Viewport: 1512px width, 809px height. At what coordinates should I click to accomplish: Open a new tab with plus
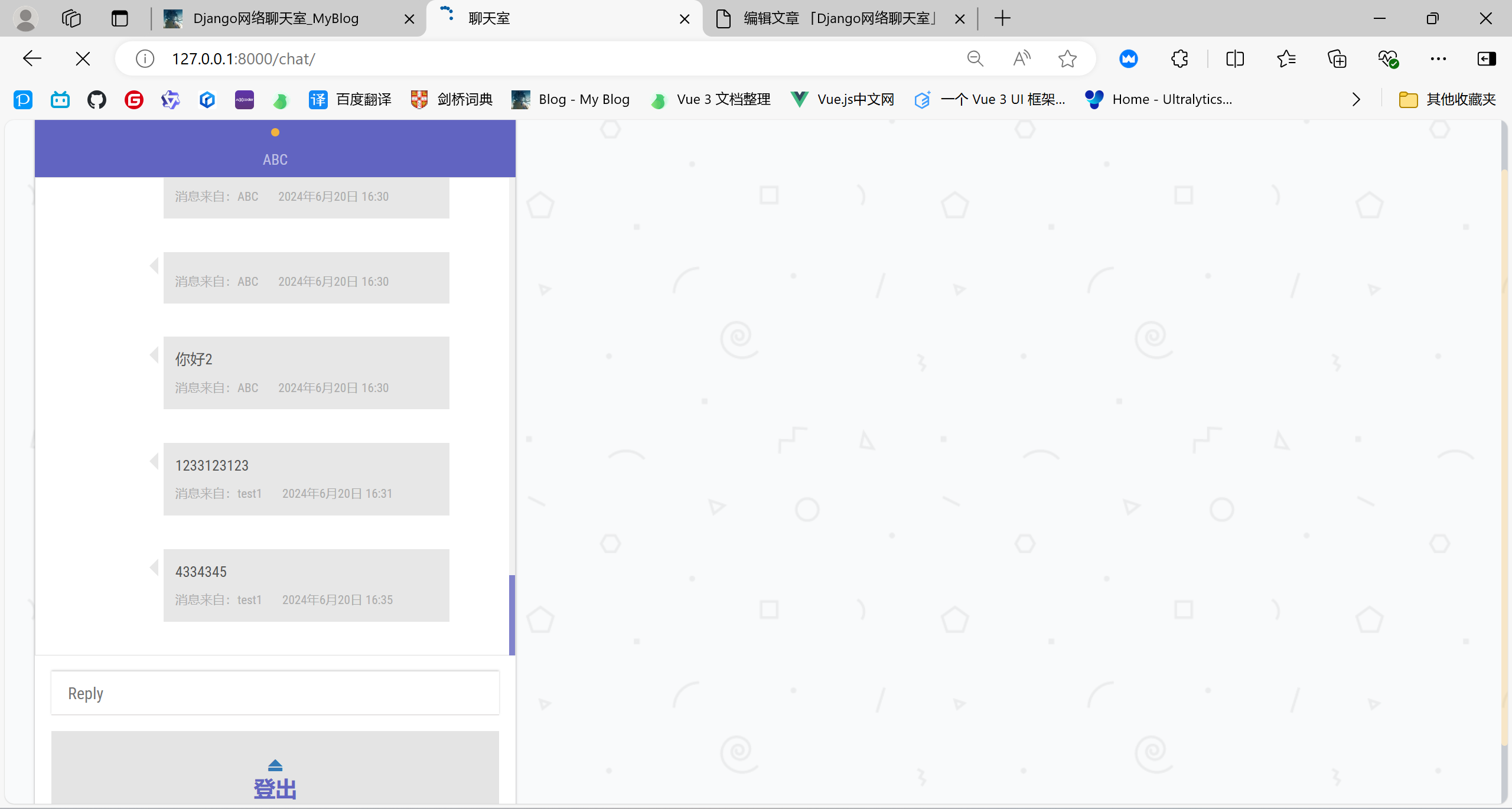(1002, 18)
